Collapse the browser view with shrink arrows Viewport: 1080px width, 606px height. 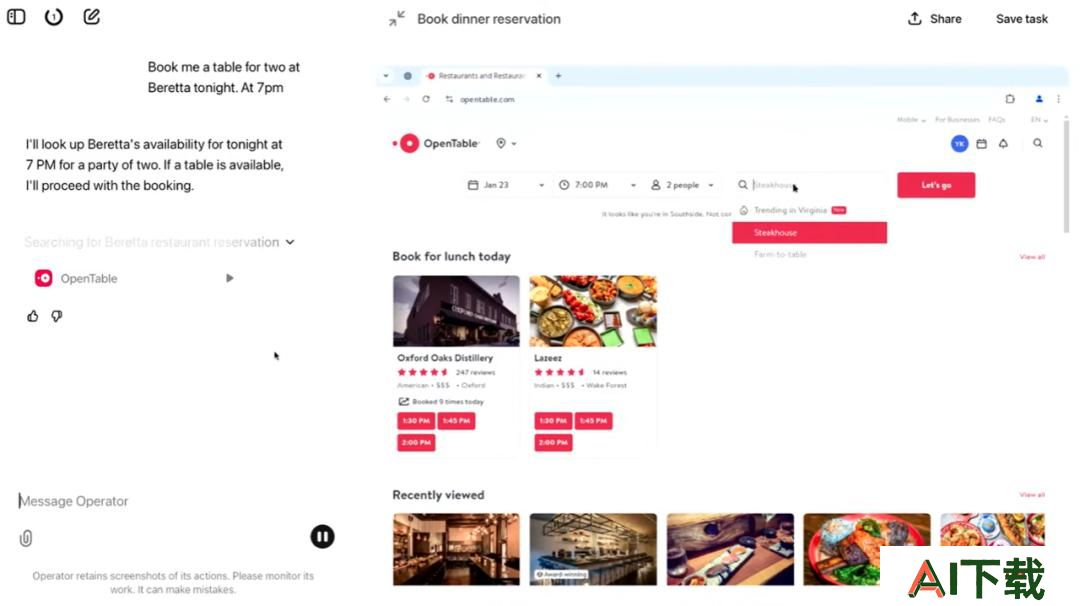point(397,19)
